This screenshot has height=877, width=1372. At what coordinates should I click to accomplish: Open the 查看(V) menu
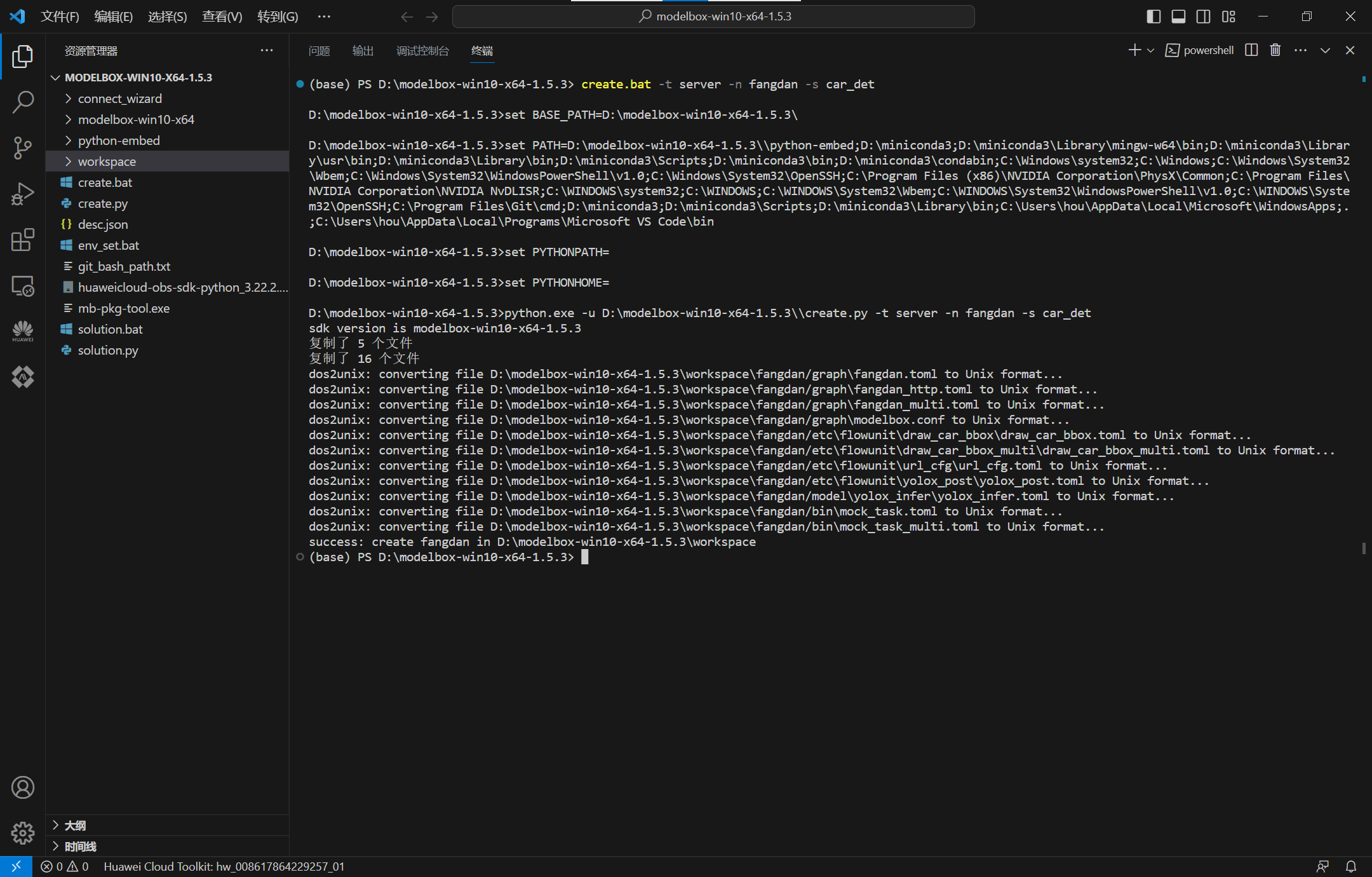[x=222, y=17]
